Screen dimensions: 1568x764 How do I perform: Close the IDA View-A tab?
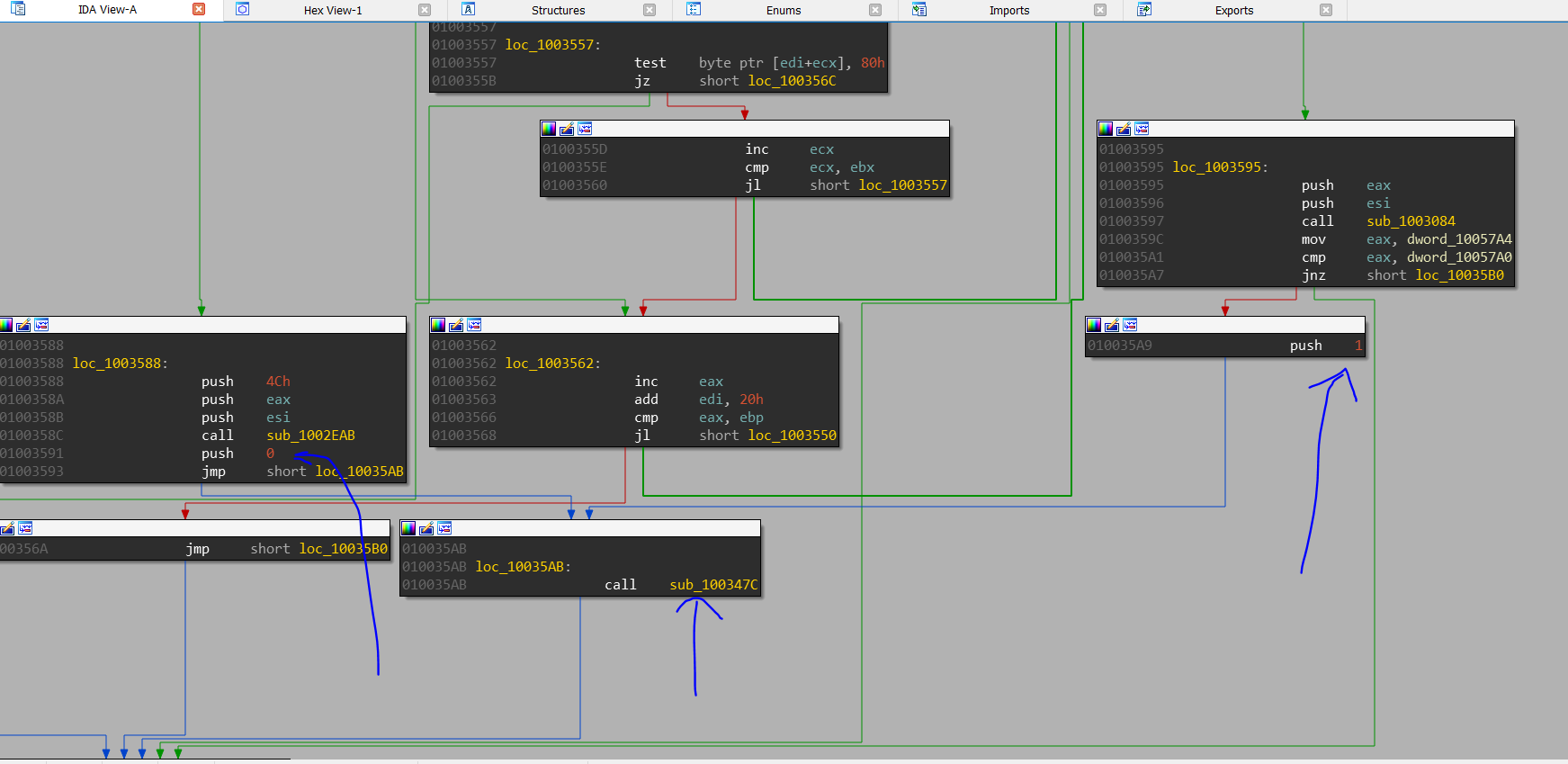coord(199,10)
